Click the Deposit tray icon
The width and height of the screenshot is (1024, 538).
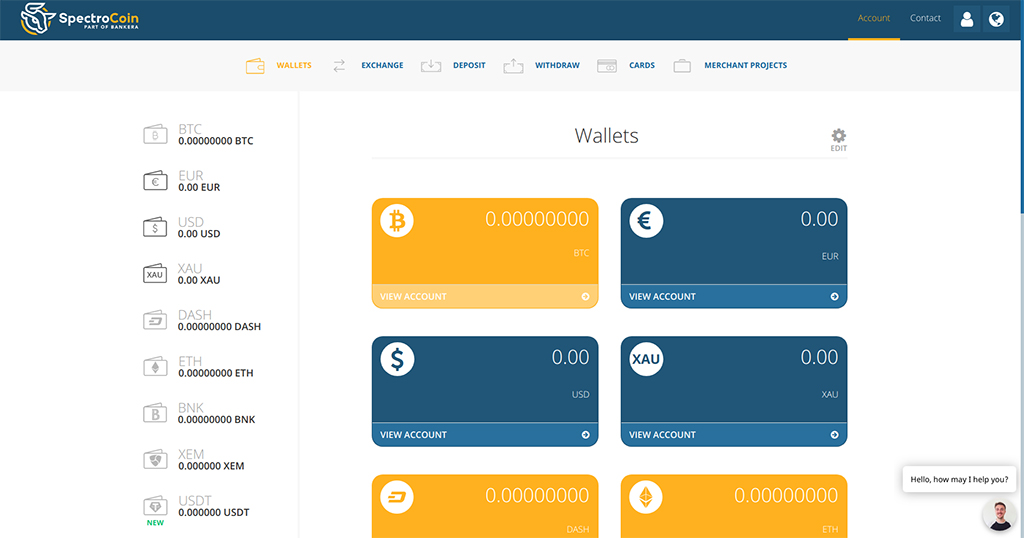point(431,65)
